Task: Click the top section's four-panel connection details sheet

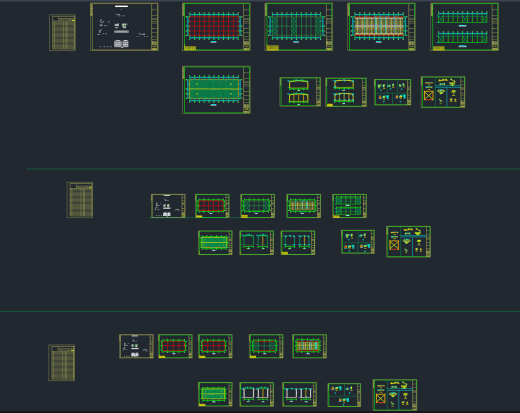Action: coord(393,92)
